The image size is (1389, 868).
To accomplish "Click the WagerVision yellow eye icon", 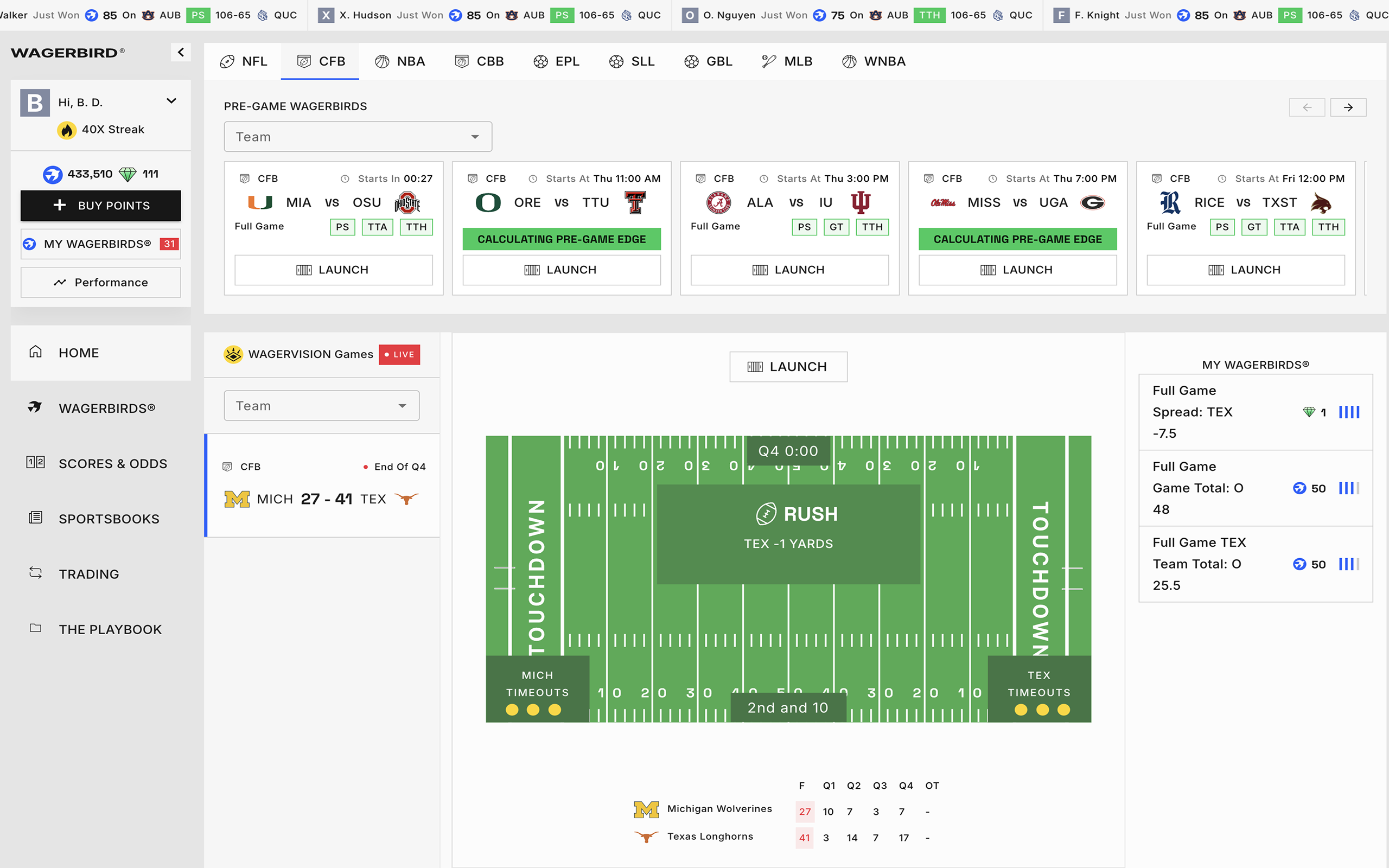I will pyautogui.click(x=233, y=355).
